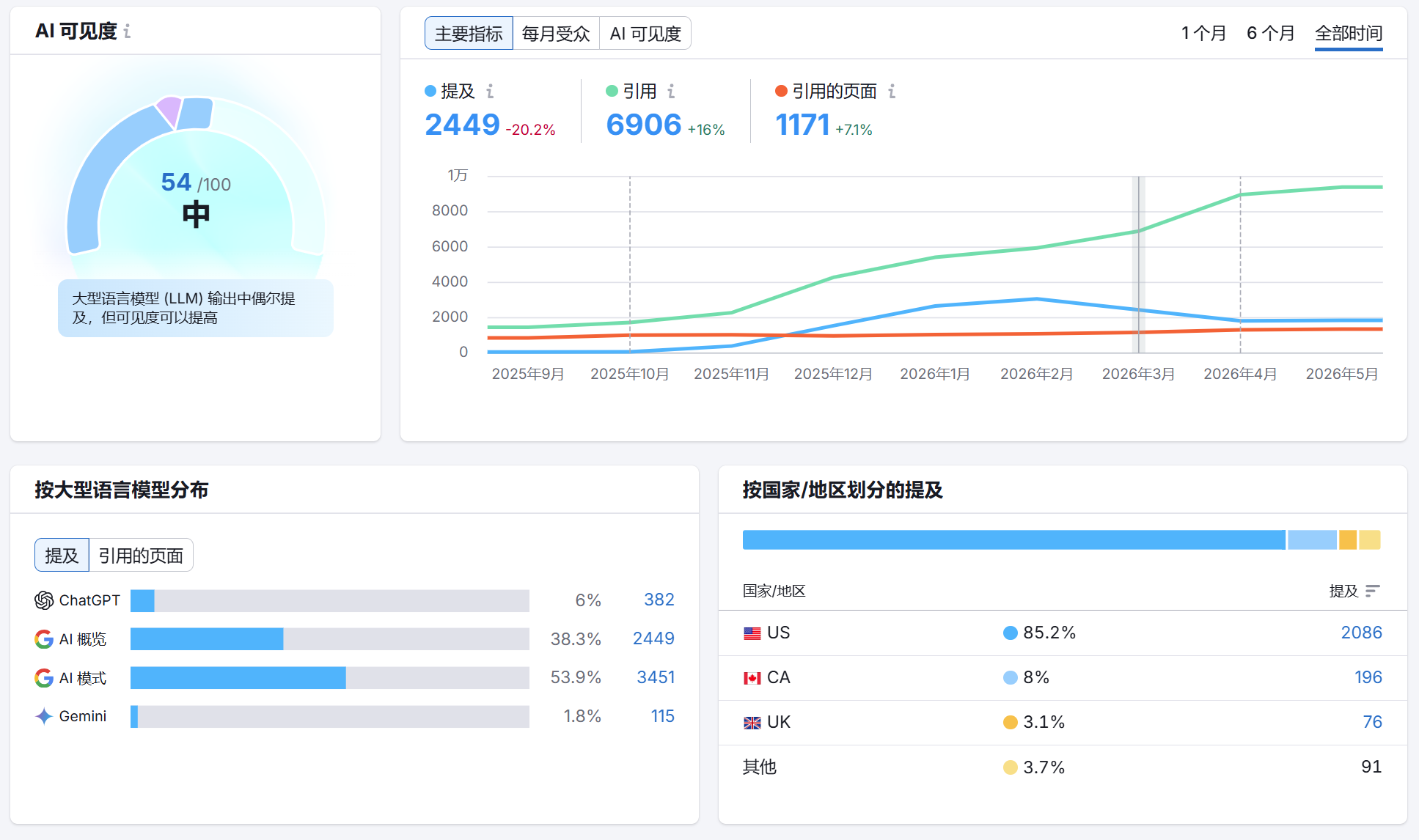This screenshot has height=840, width=1419.
Task: Click the 54/100 visibility gauge score
Action: pos(196,183)
